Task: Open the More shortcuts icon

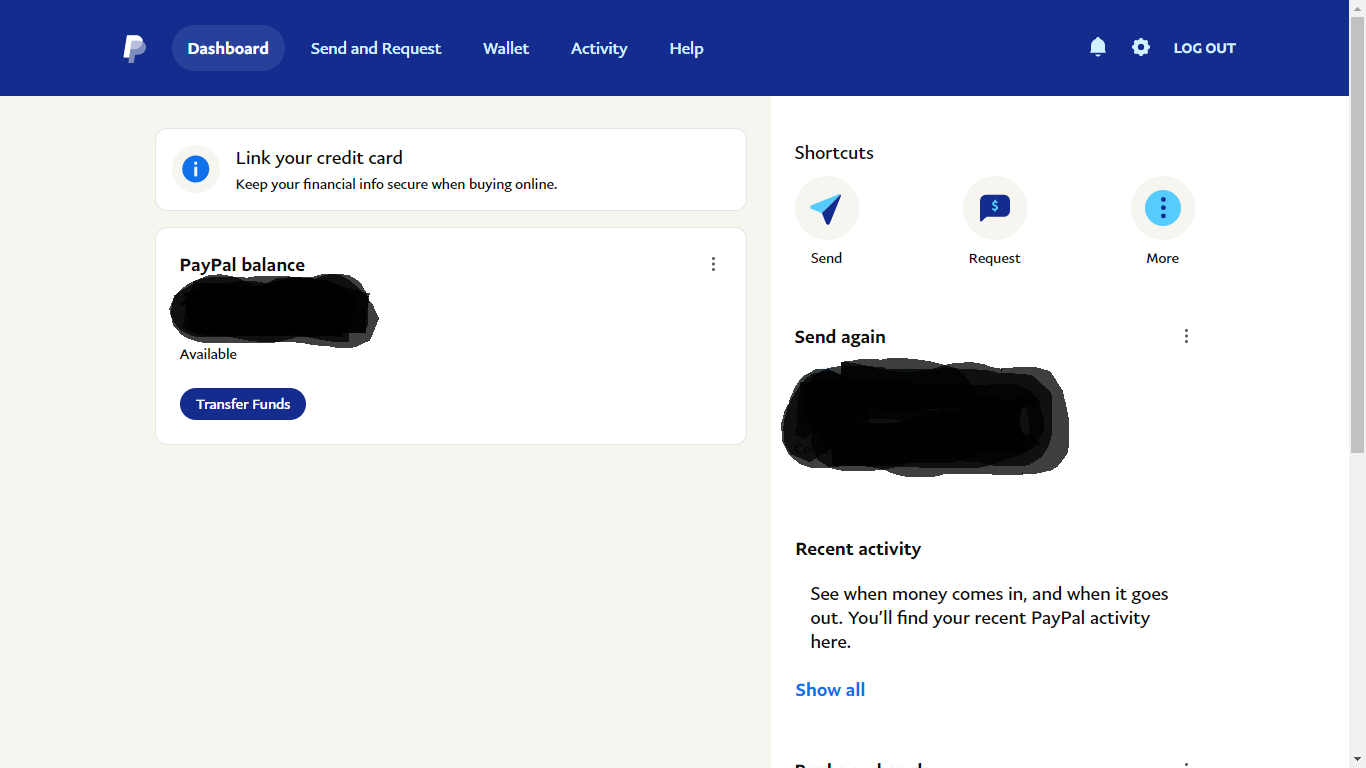Action: click(1162, 208)
